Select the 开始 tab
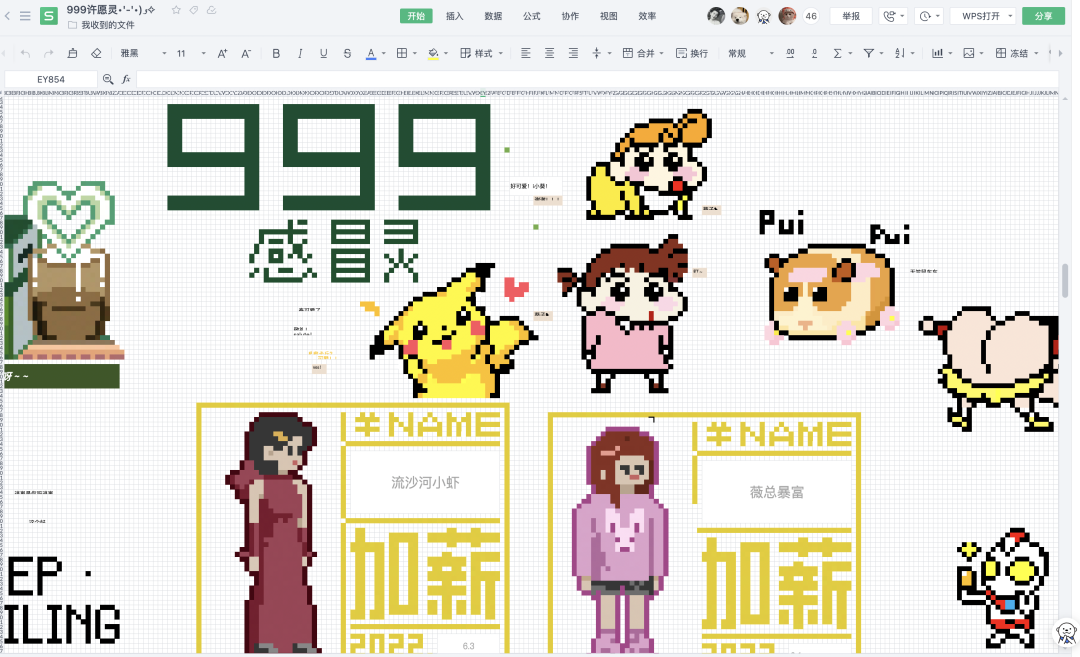Screen dimensions: 1080x657 tap(416, 16)
